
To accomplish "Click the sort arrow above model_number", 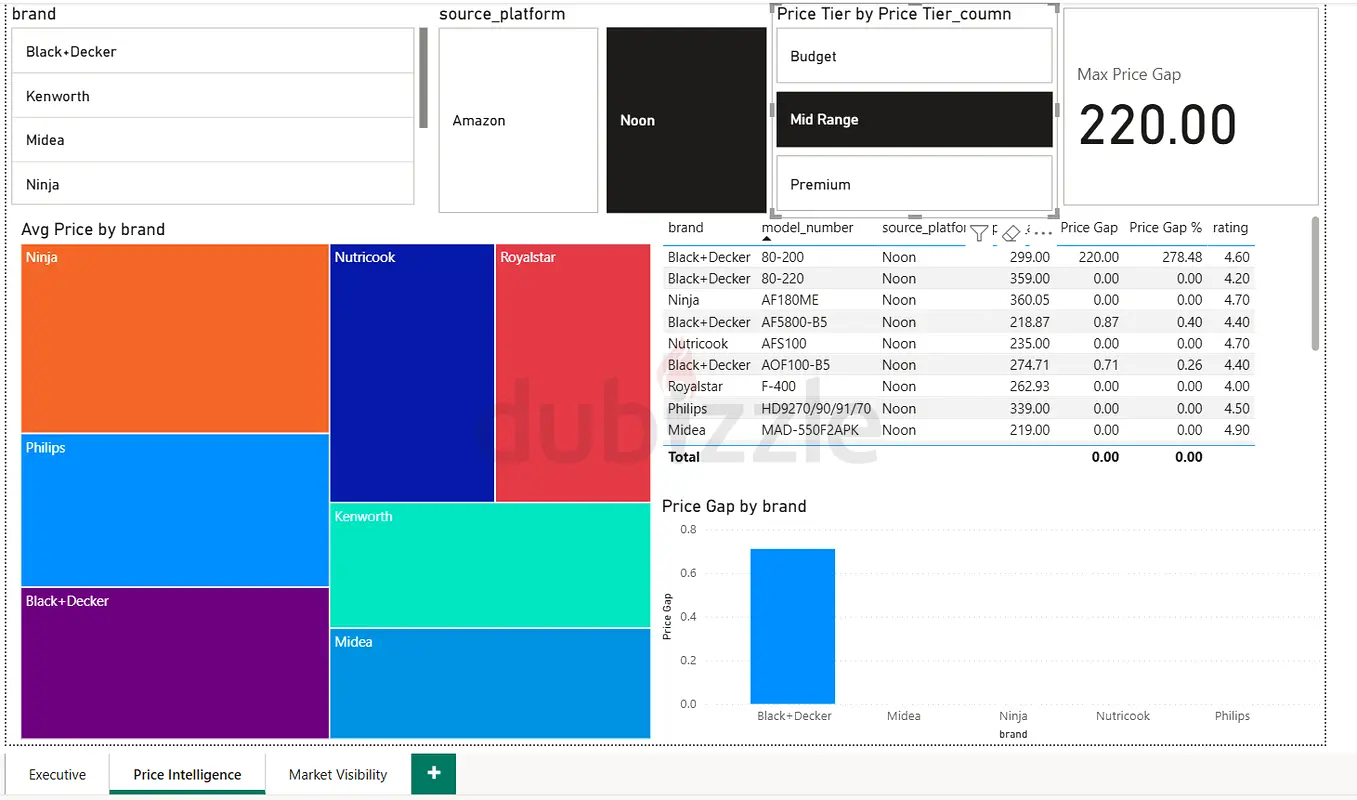I will coord(767,240).
